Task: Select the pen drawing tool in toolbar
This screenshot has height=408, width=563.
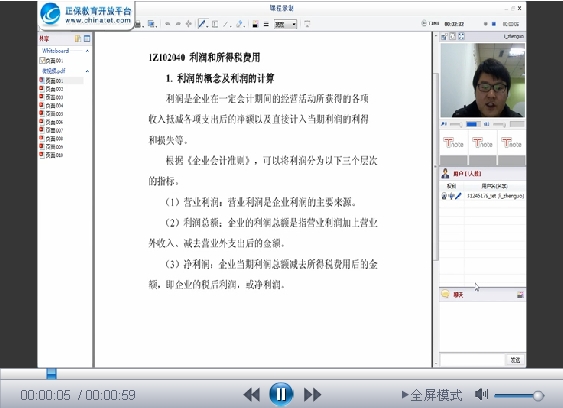Action: [201, 24]
